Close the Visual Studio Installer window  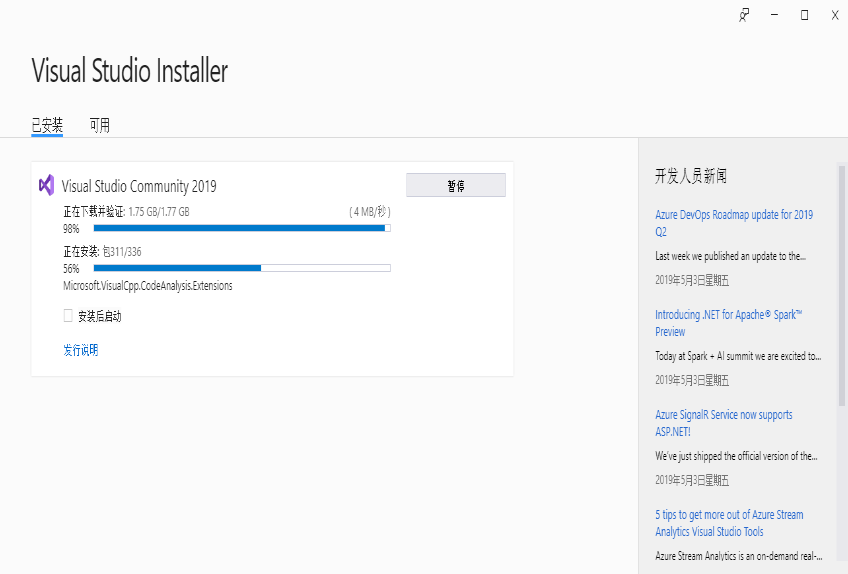click(834, 15)
